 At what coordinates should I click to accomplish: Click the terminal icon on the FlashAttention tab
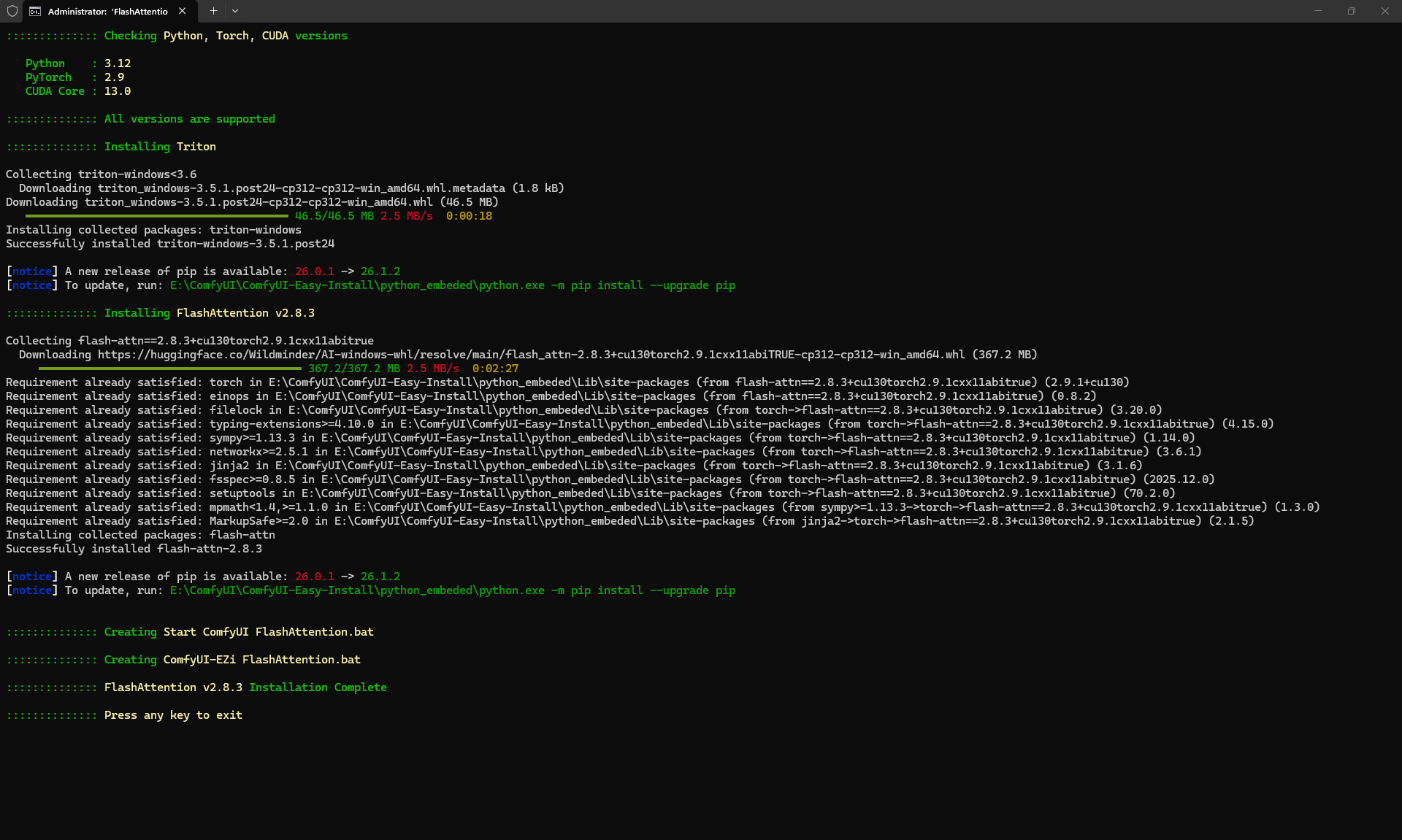[x=35, y=11]
